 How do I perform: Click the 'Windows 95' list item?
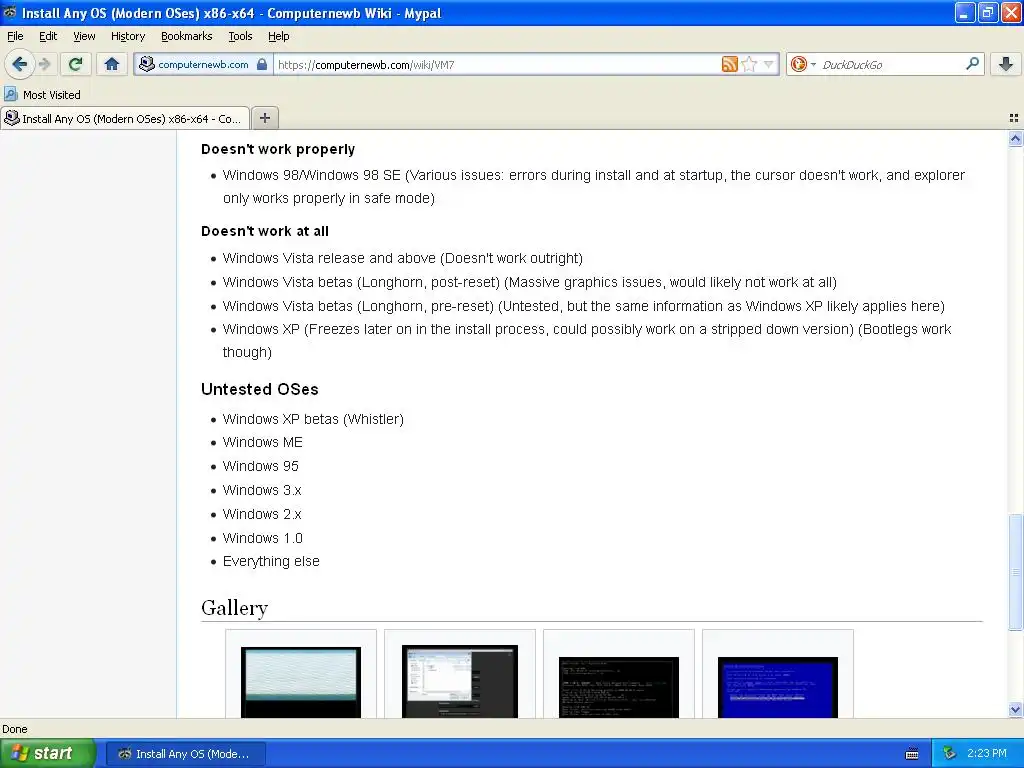point(261,466)
